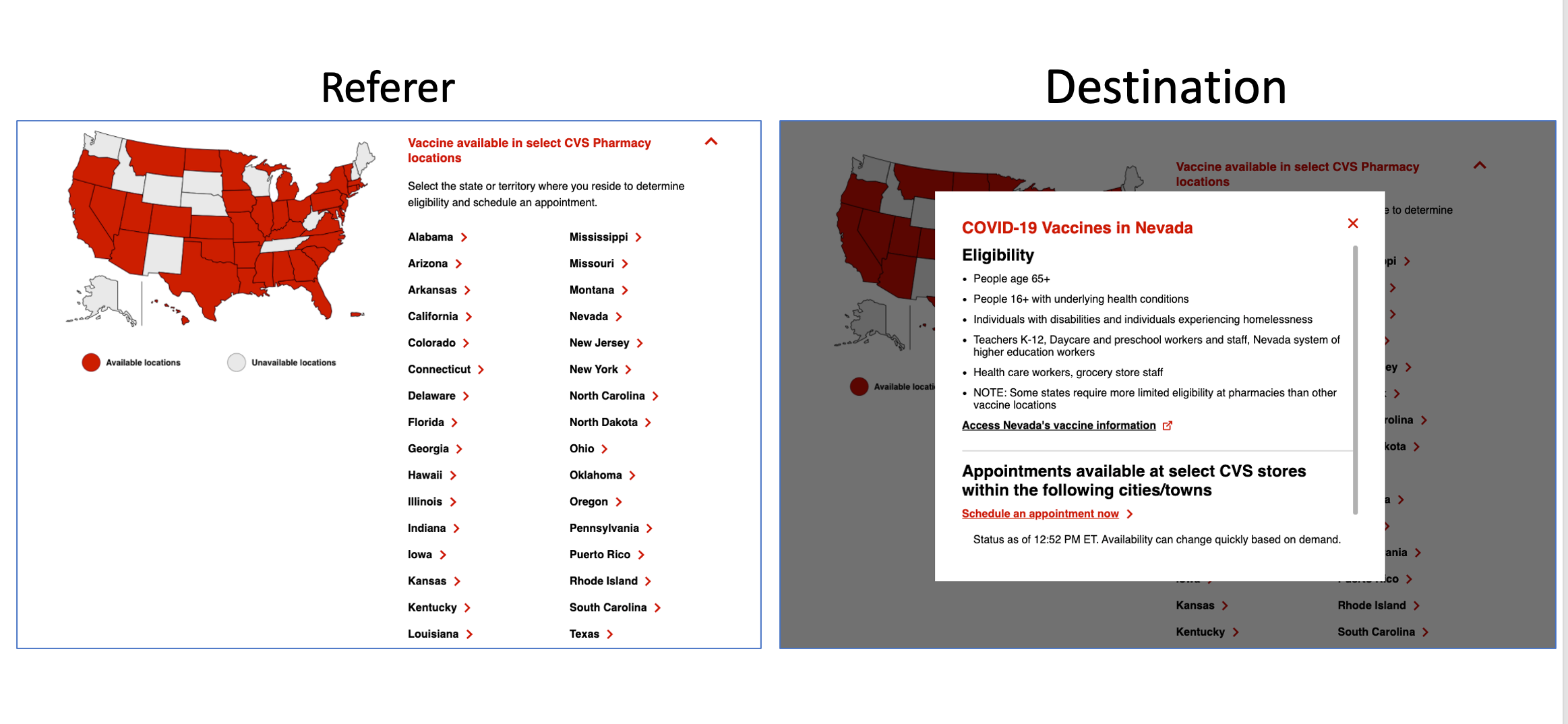Screen dimensions: 1568x724
Task: Select Rhode Island in the Destination list
Action: pos(1372,605)
